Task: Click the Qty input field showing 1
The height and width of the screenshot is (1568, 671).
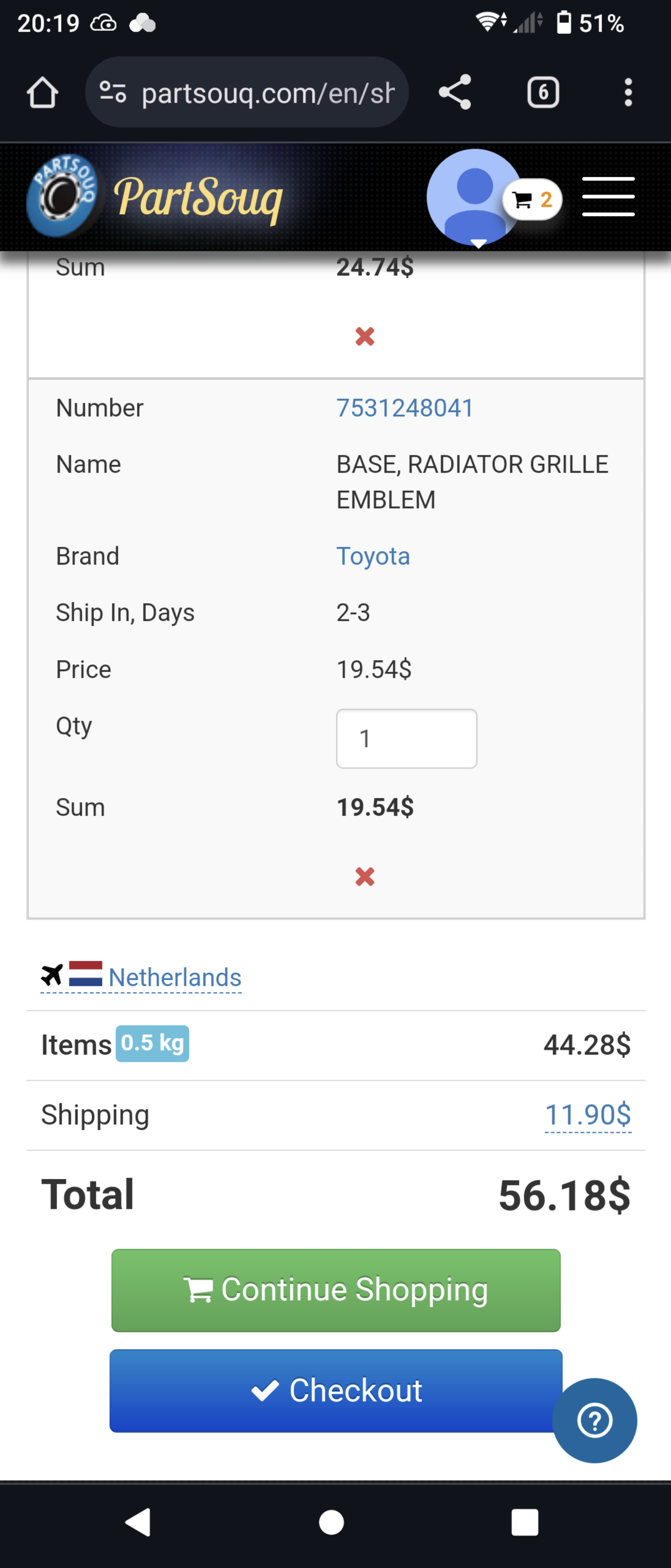Action: click(x=406, y=738)
